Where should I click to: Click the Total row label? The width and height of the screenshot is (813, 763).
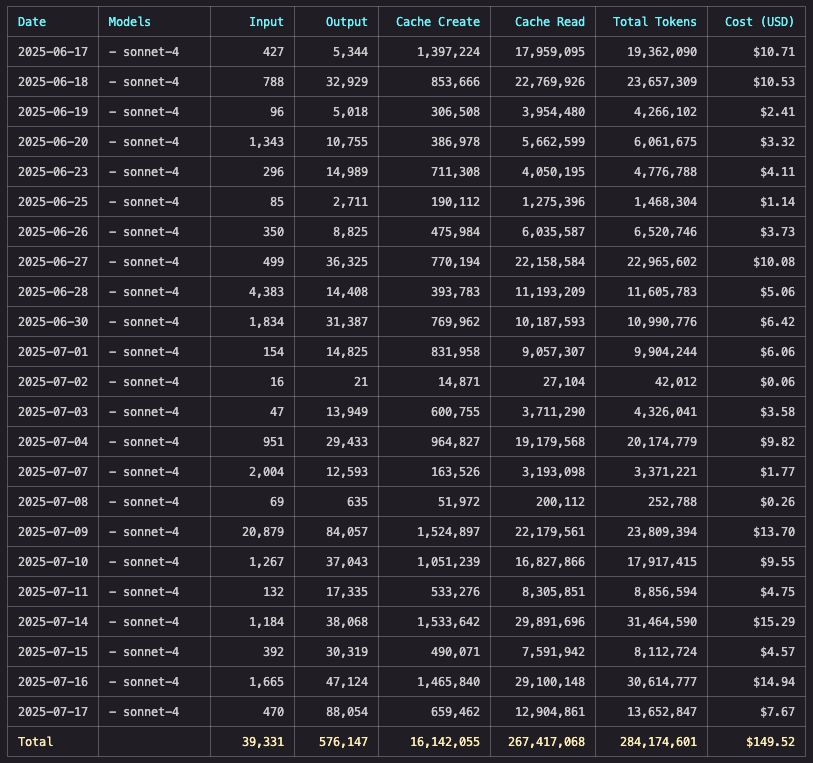click(x=35, y=743)
